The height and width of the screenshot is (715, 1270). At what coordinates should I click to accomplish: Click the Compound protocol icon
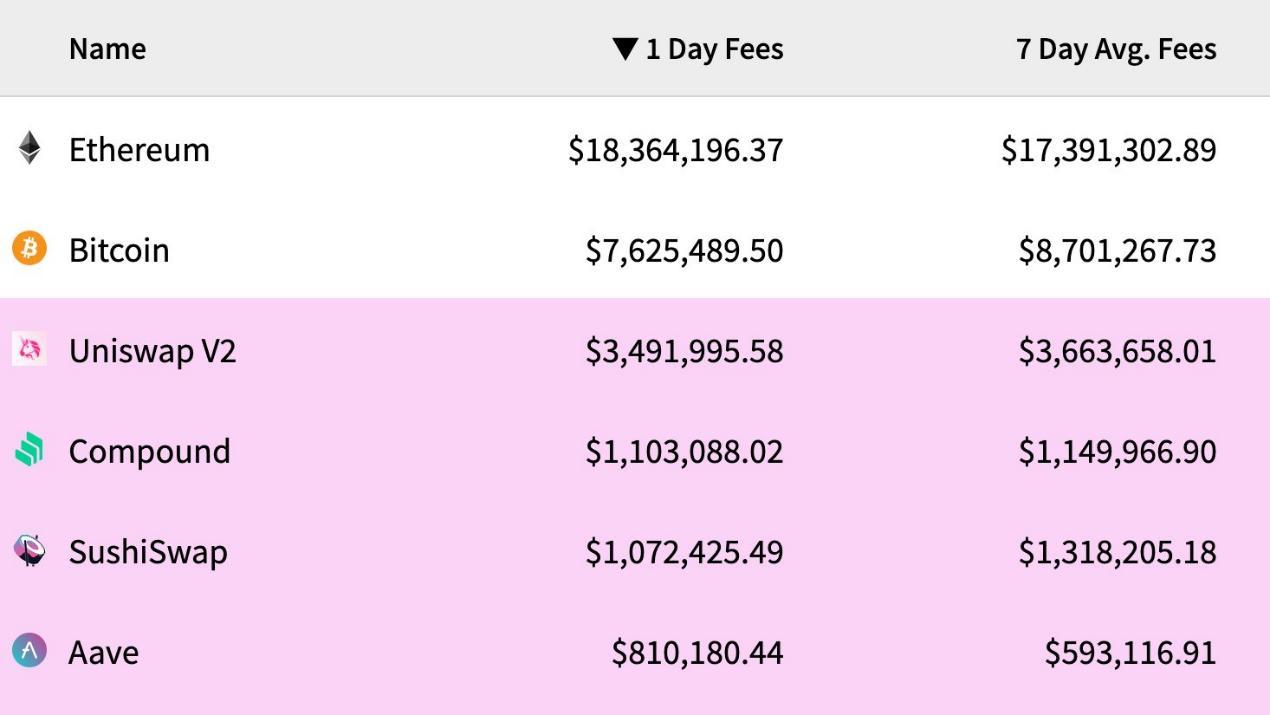coord(29,450)
